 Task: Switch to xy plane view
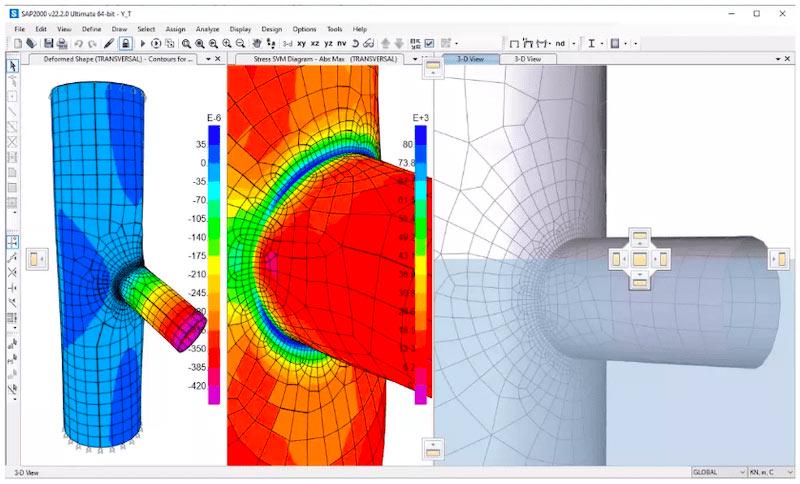point(302,44)
